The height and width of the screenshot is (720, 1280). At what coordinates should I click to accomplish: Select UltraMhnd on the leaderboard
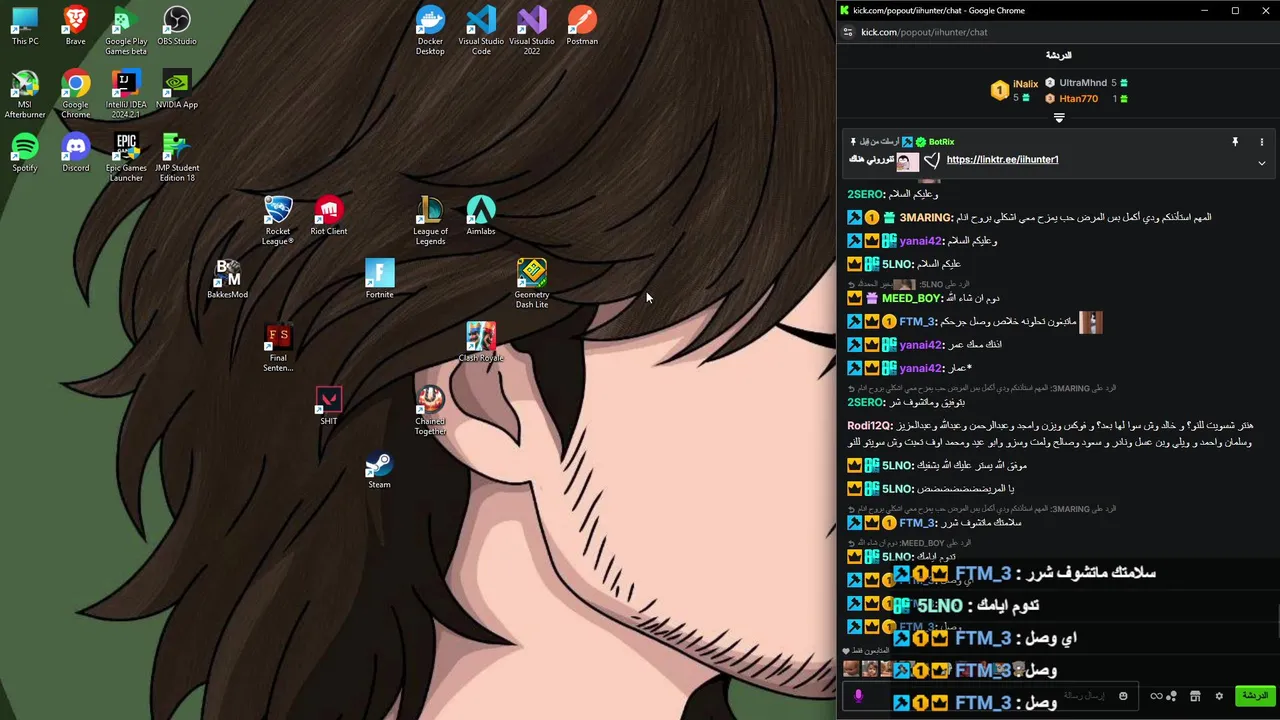click(x=1083, y=83)
